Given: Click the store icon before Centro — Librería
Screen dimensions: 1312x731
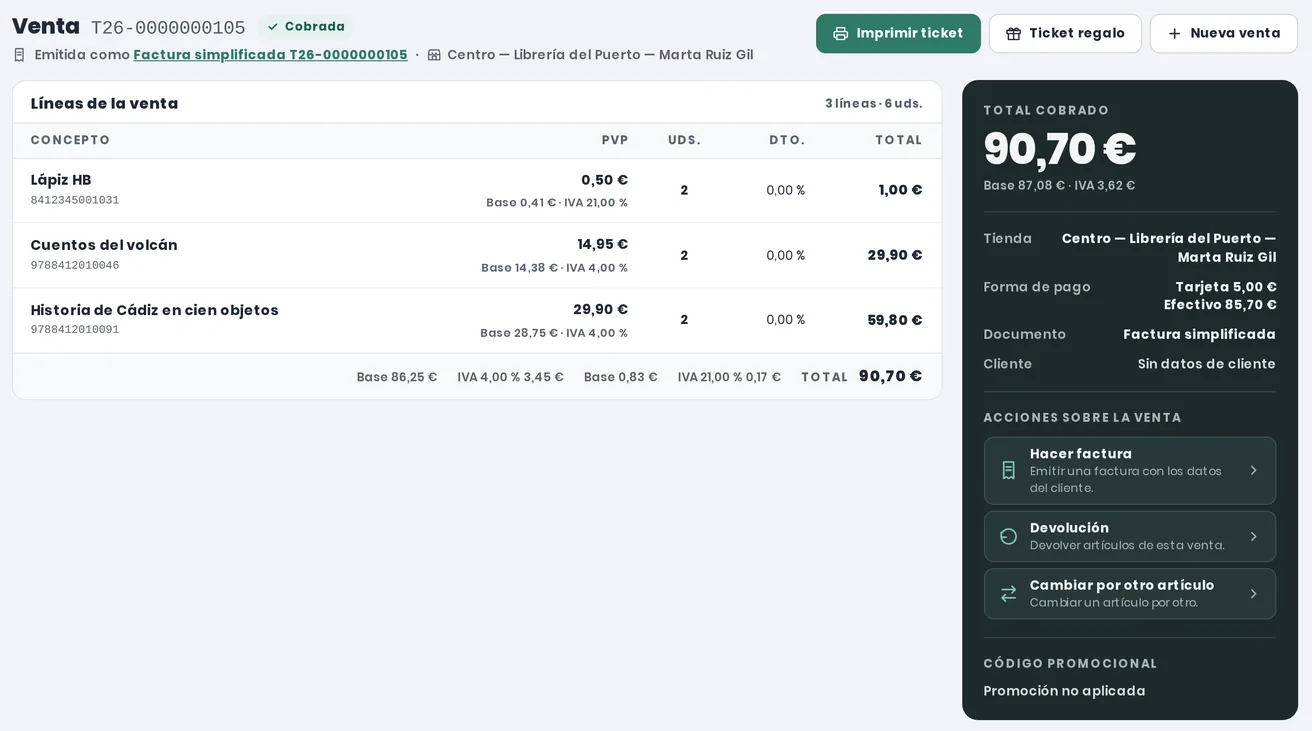Looking at the screenshot, I should (434, 55).
